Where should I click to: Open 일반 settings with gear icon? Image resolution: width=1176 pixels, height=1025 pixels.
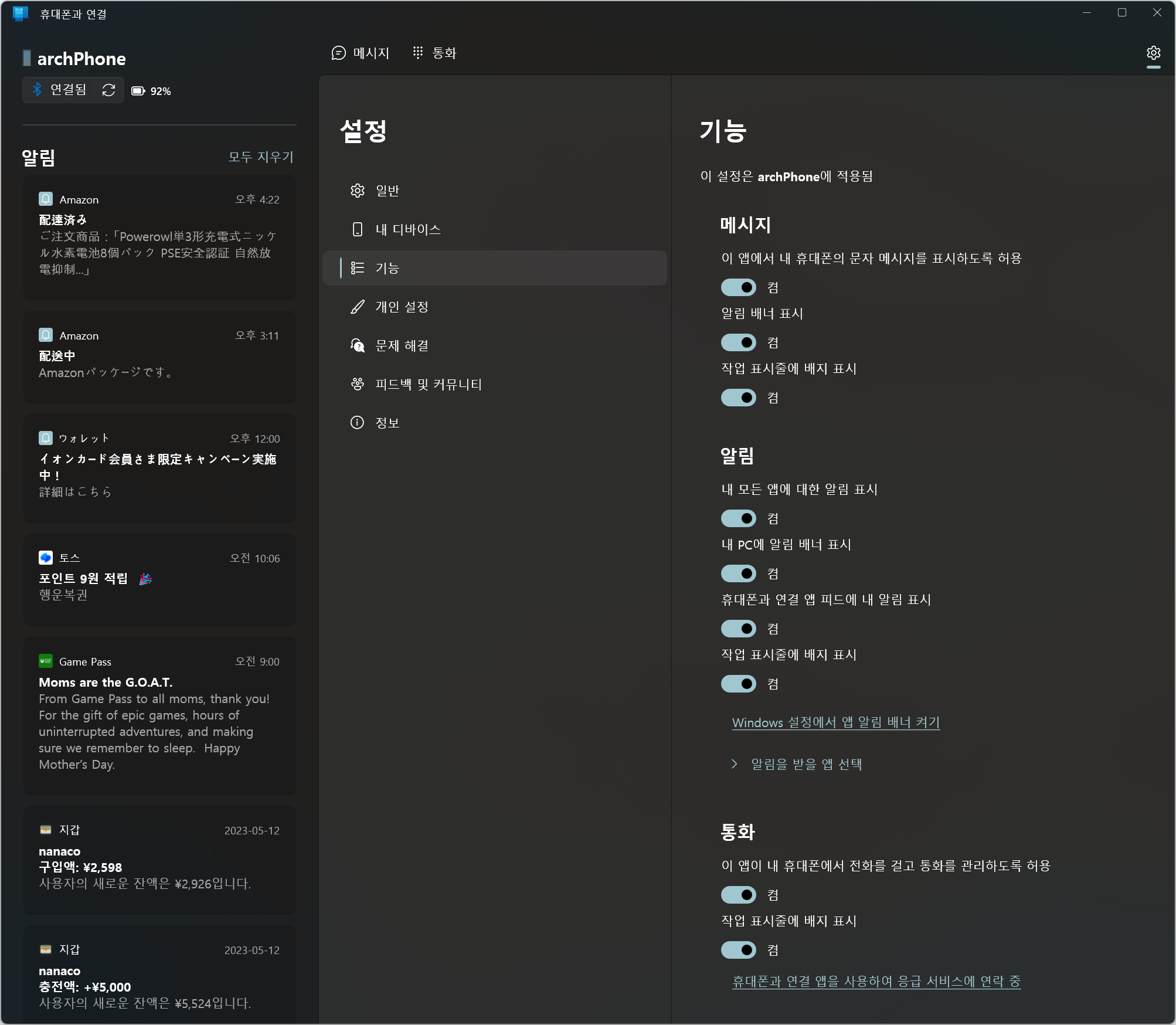(387, 191)
